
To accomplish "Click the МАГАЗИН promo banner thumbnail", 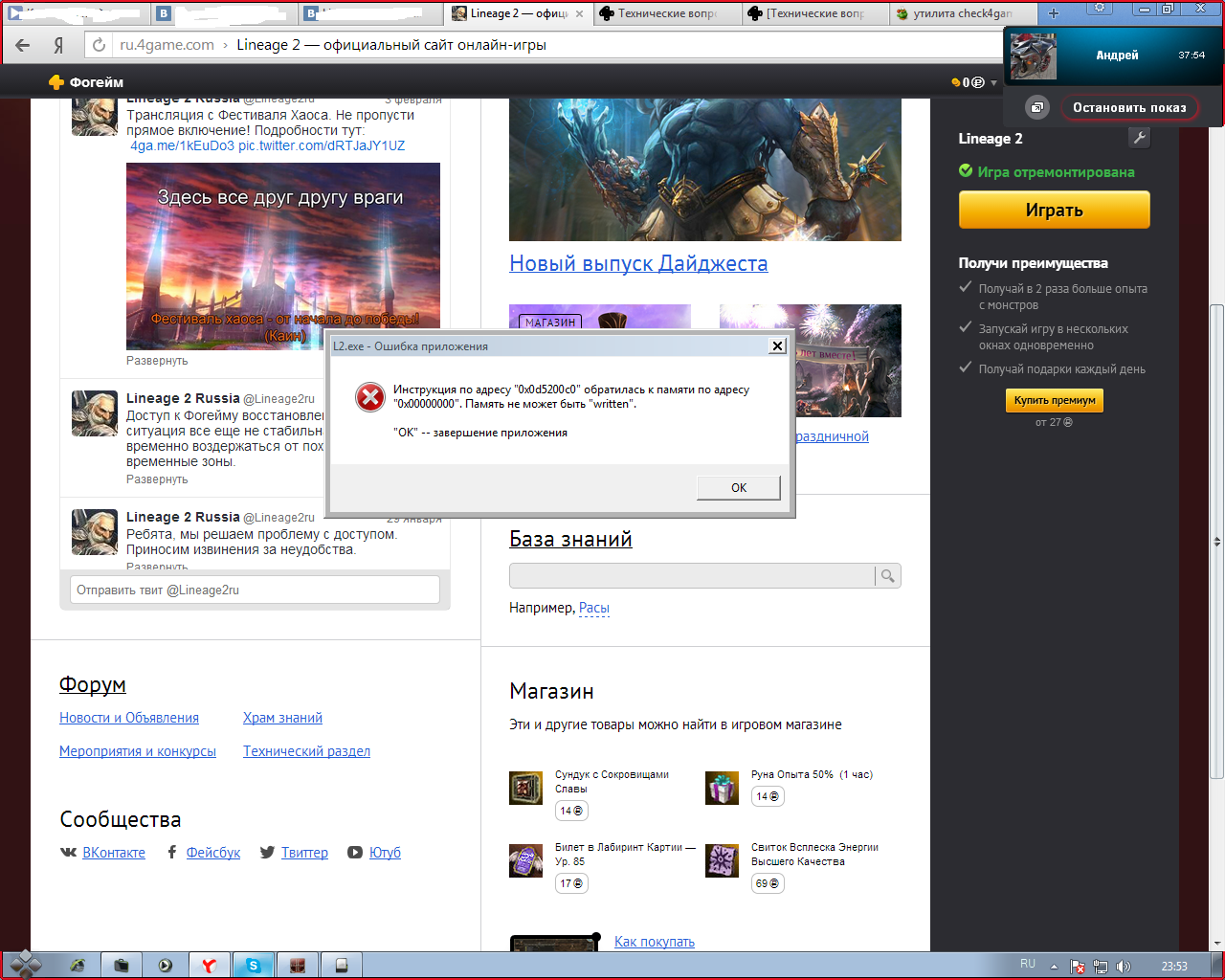I will tap(600, 318).
